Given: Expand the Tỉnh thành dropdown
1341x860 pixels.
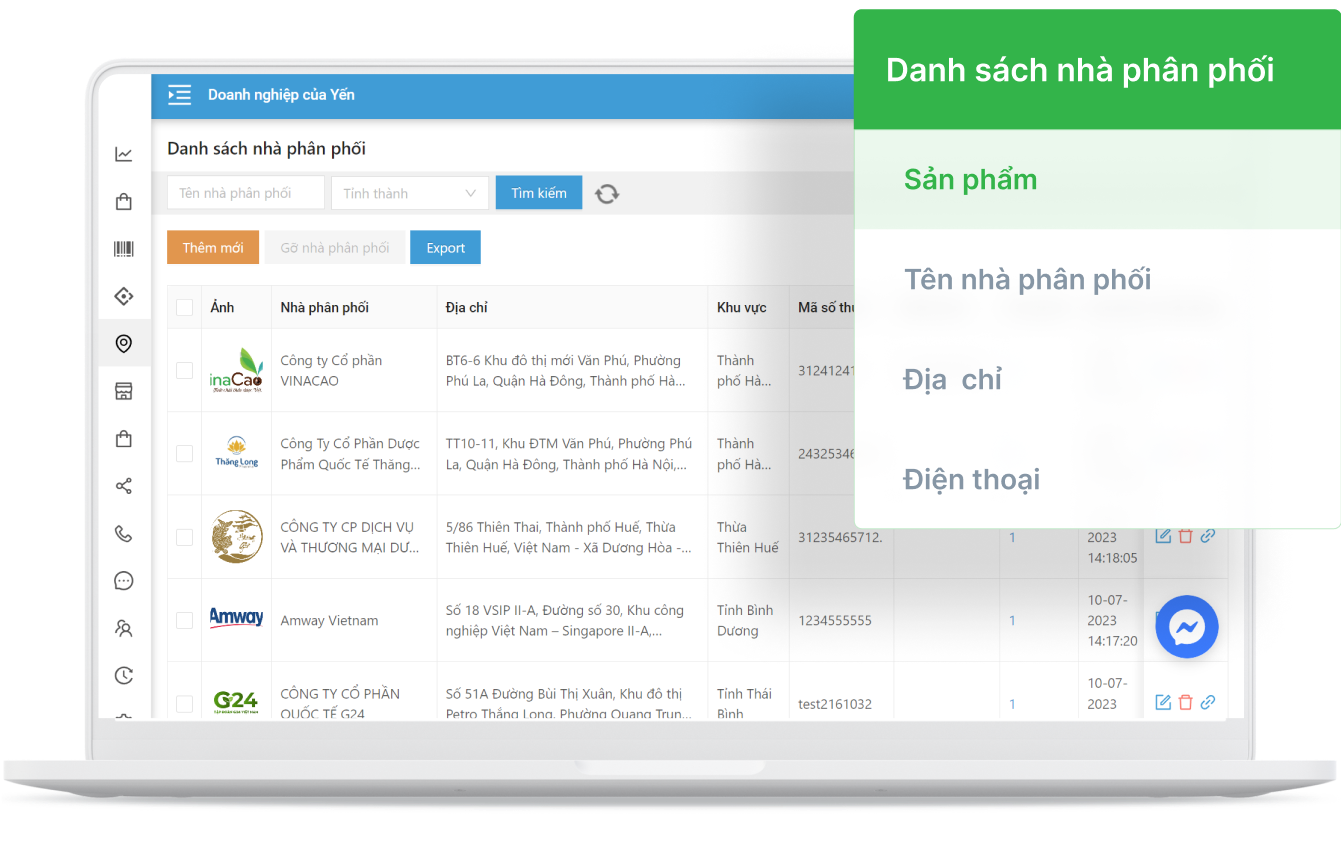Looking at the screenshot, I should point(410,193).
